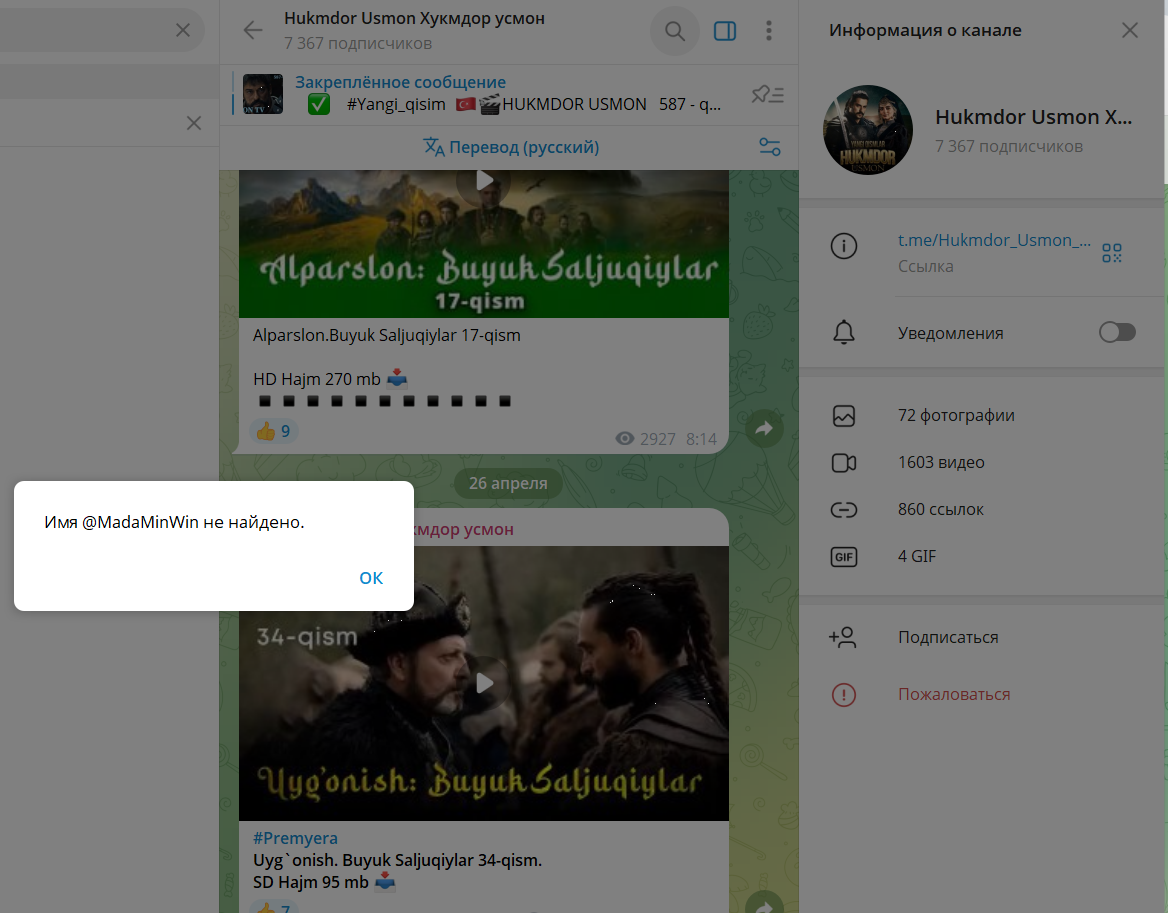This screenshot has height=913, width=1168.
Task: Open search in the channel
Action: [x=675, y=31]
